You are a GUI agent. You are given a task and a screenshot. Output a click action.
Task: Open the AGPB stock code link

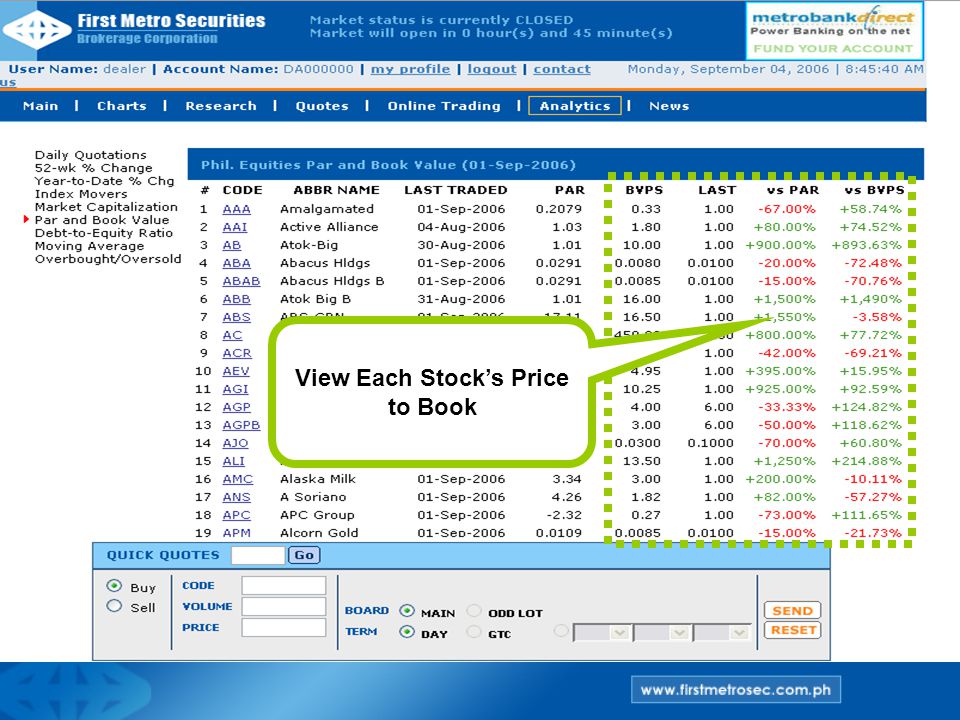[241, 425]
